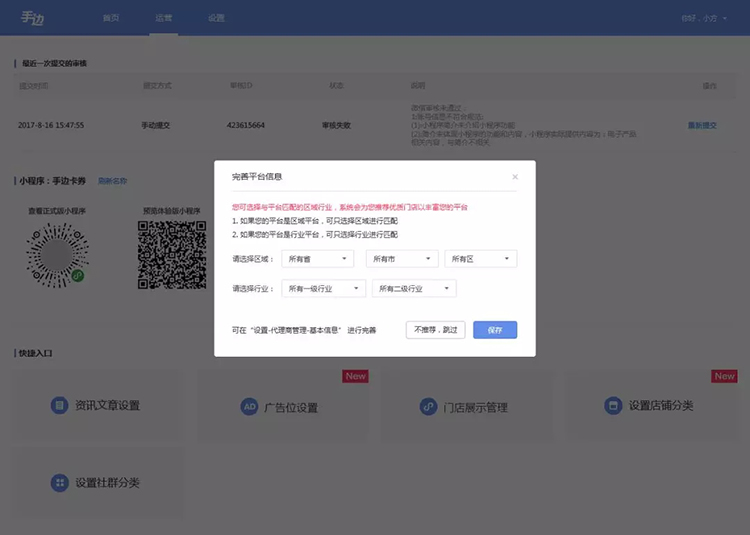This screenshot has height=535, width=750.
Task: Close the 完善平台信息 dialog
Action: (x=515, y=177)
